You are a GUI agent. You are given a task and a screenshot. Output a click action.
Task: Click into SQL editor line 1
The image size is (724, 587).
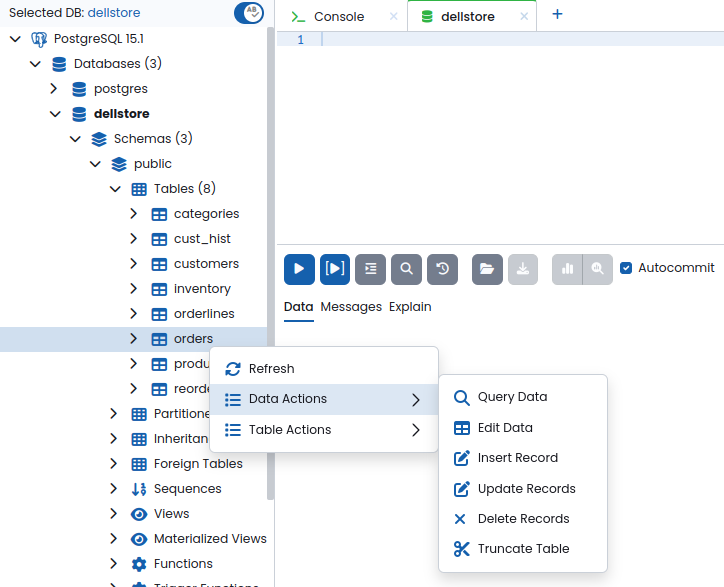tap(522, 39)
